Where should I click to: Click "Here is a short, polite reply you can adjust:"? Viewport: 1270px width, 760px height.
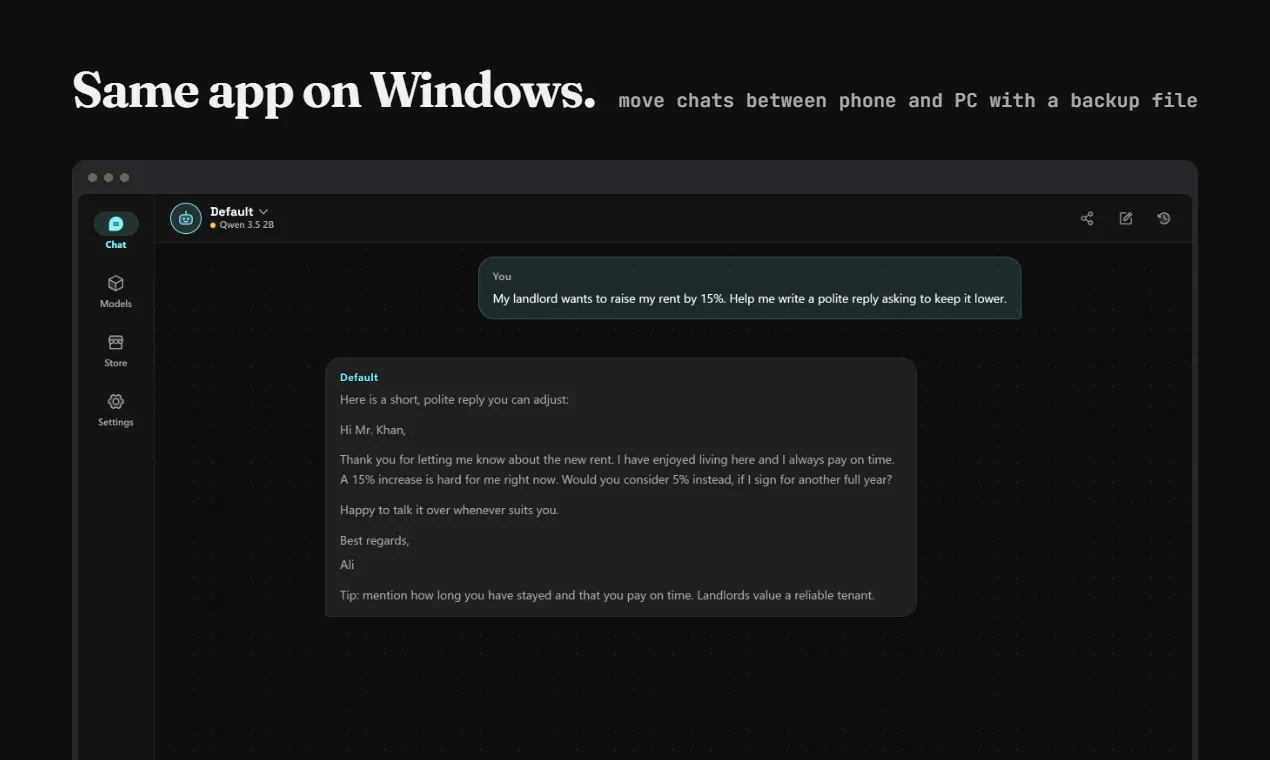point(454,400)
